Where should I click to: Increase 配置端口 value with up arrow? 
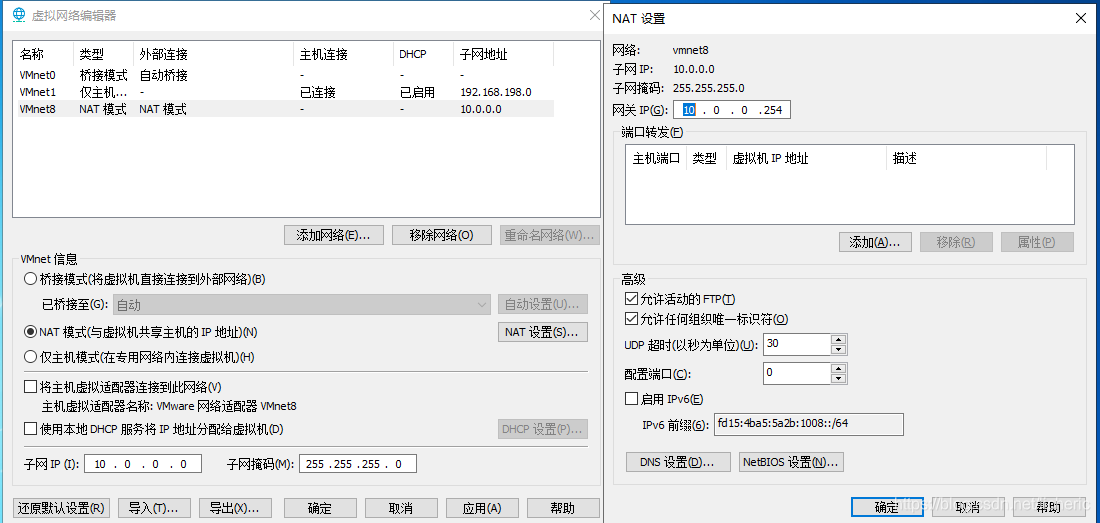click(x=839, y=368)
